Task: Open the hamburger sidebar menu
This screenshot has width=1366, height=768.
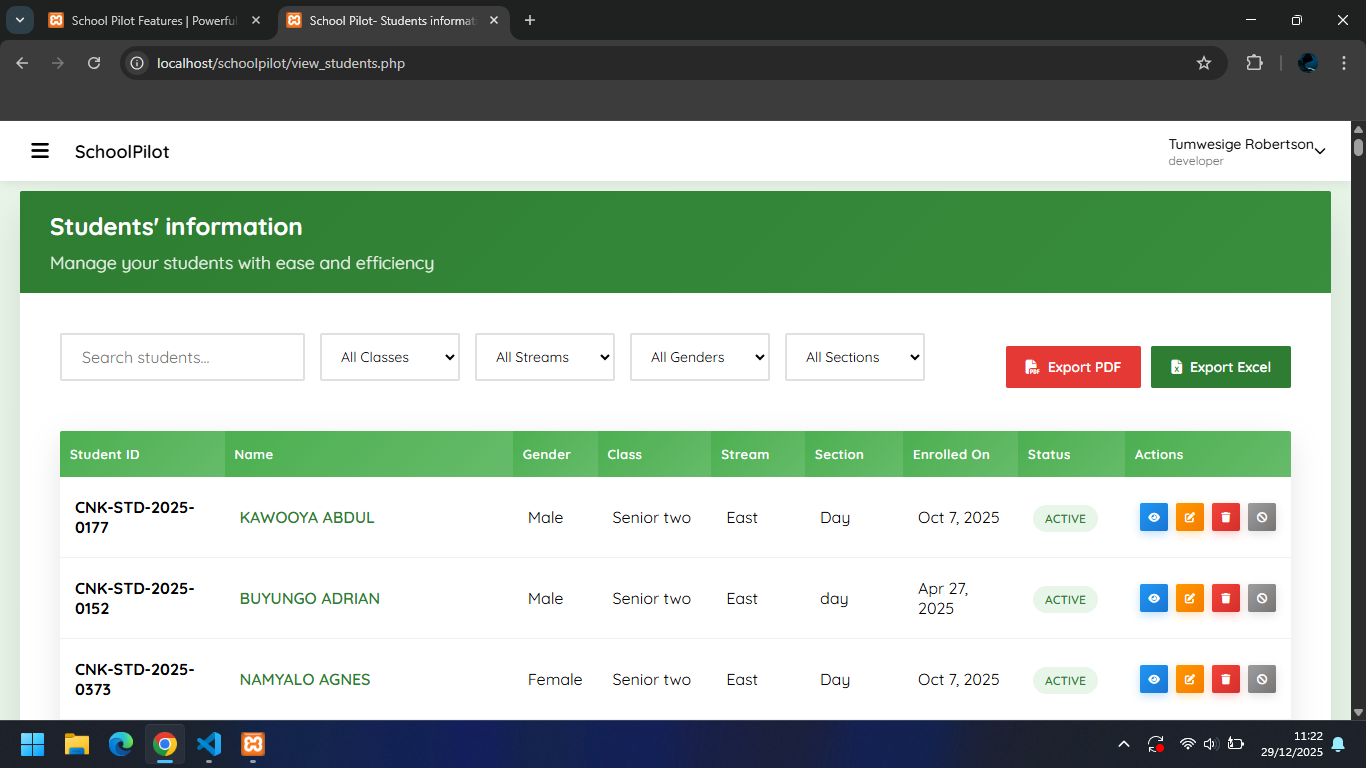Action: (40, 151)
